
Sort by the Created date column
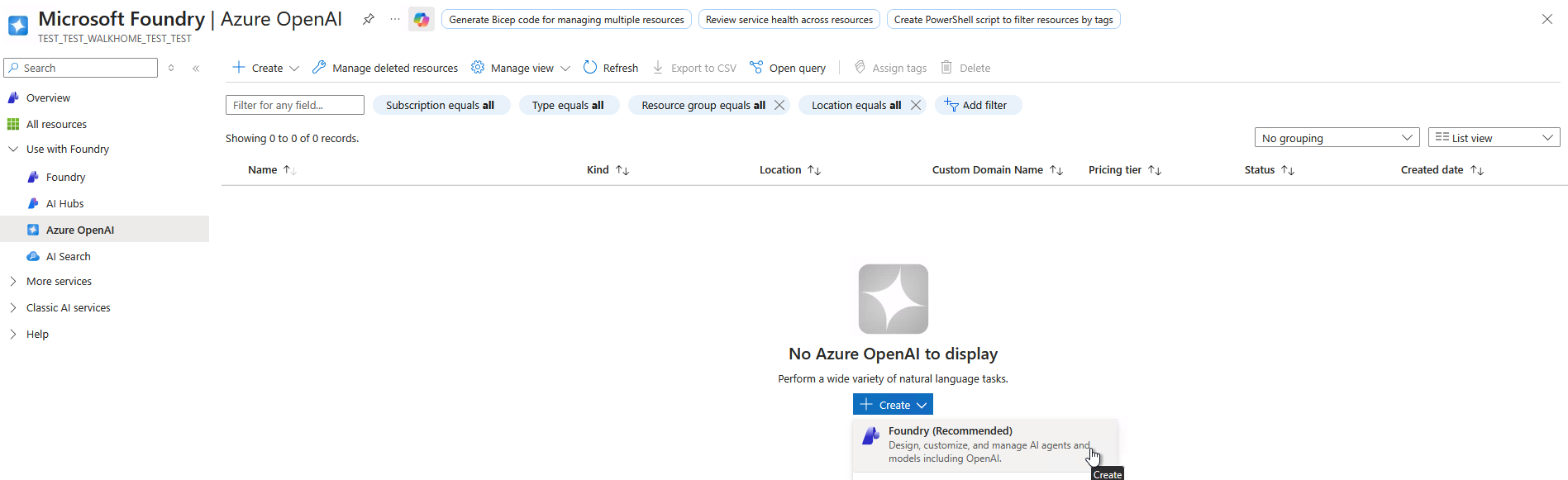pyautogui.click(x=1442, y=170)
